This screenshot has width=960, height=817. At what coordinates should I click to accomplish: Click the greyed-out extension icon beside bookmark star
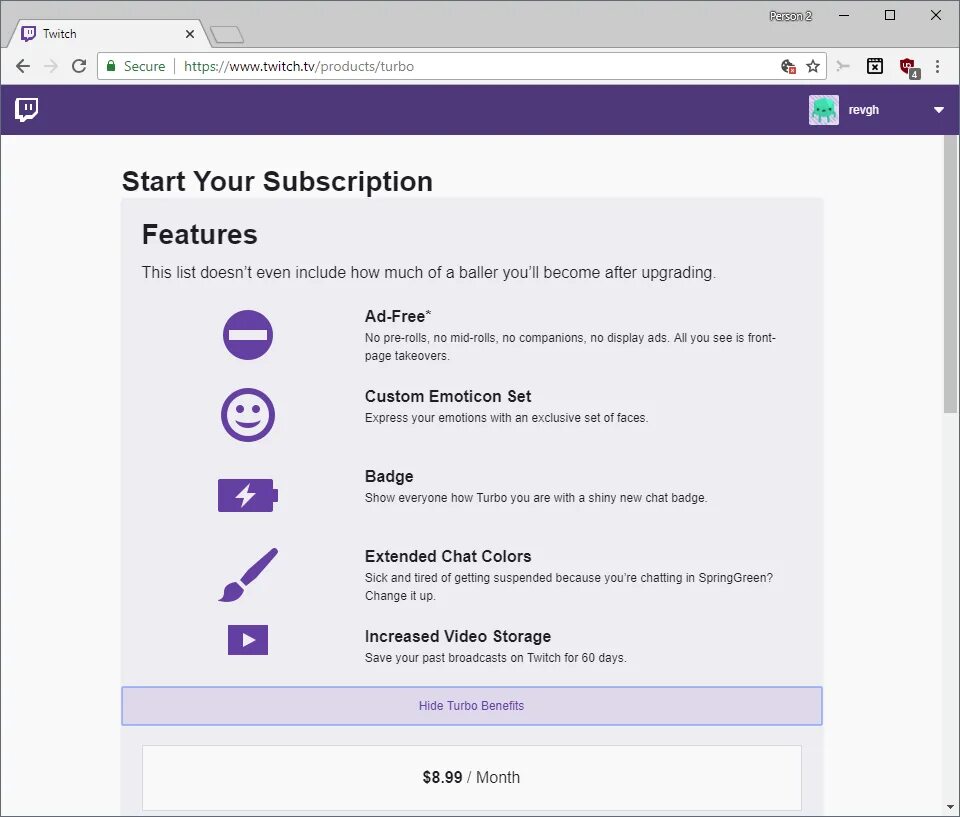click(843, 66)
